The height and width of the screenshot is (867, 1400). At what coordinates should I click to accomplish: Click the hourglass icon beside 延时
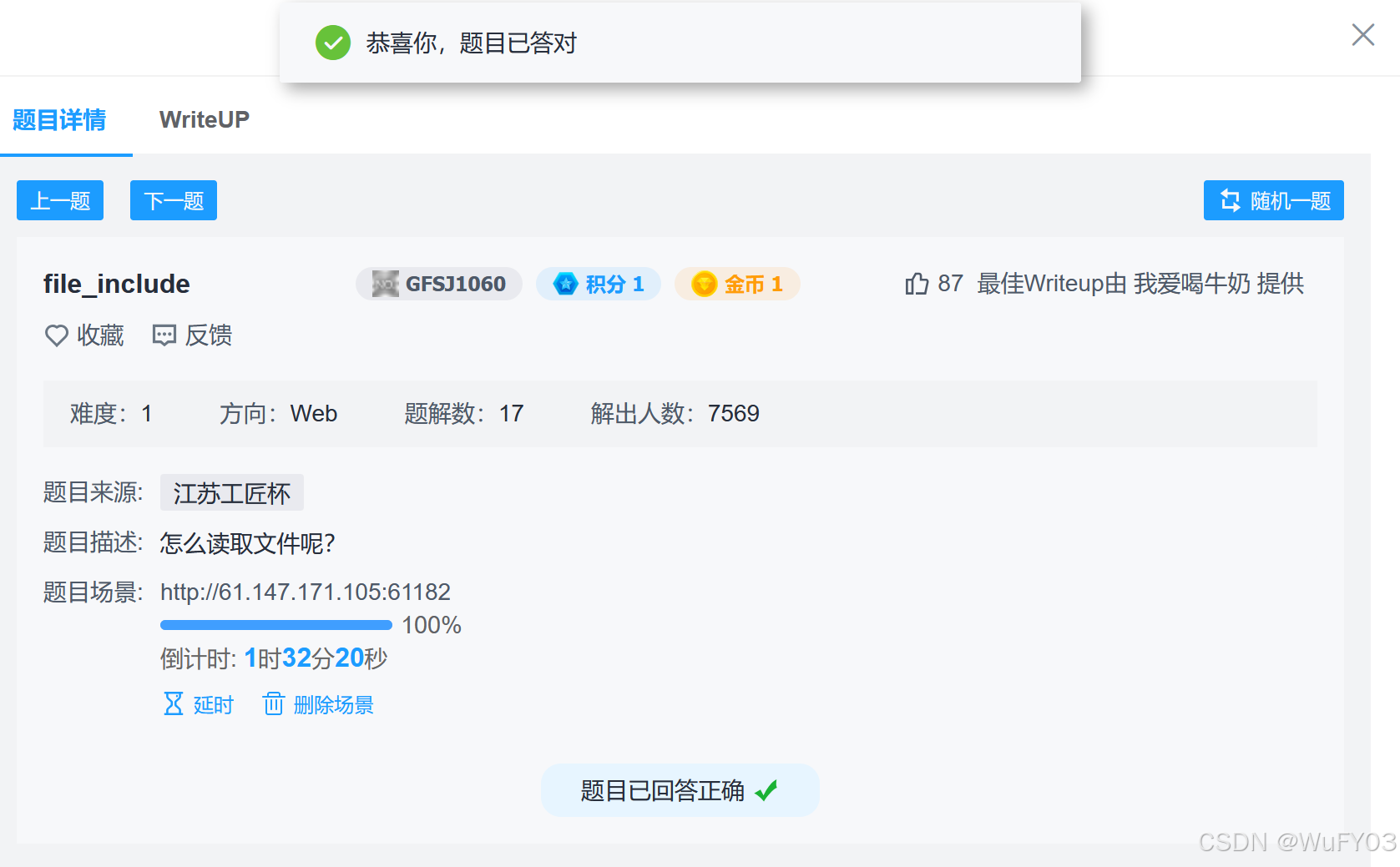(x=173, y=704)
